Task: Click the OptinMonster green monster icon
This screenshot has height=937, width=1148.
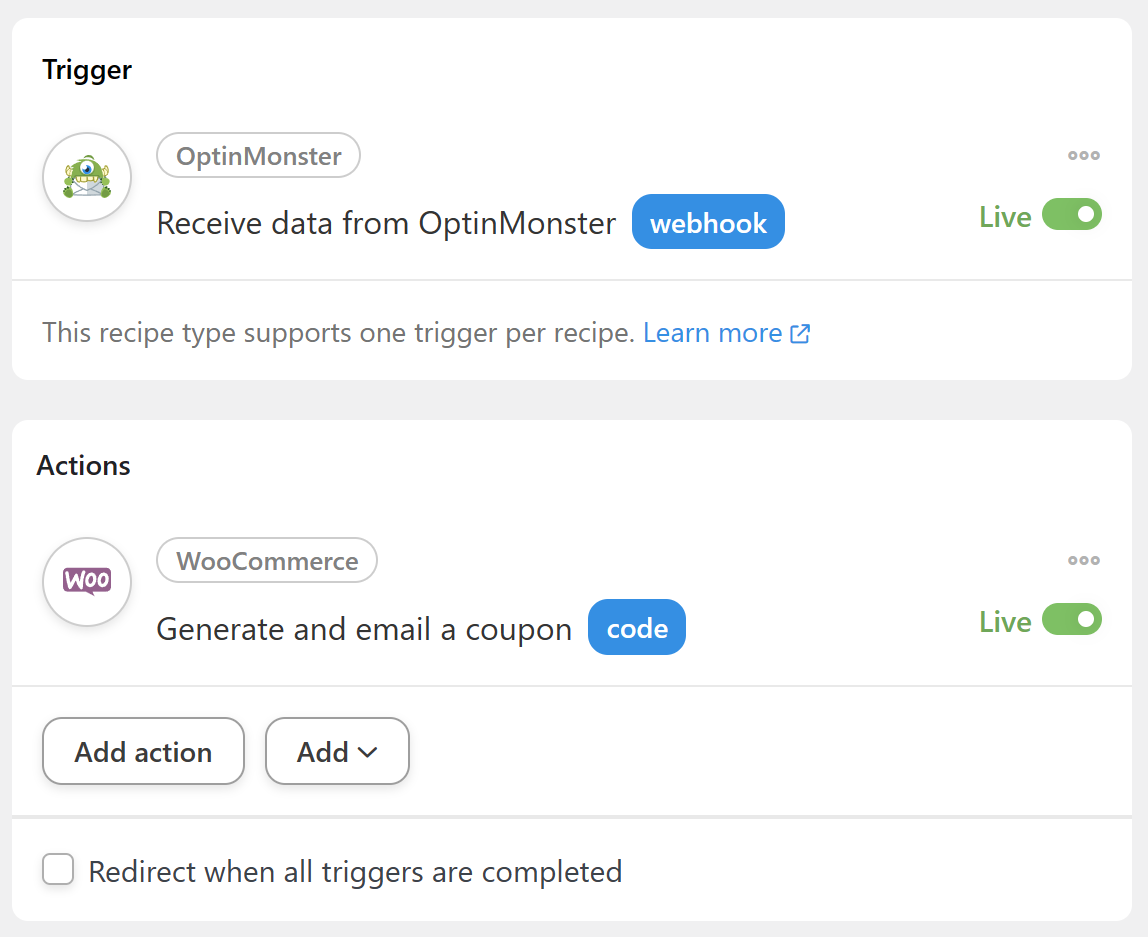Action: [87, 177]
